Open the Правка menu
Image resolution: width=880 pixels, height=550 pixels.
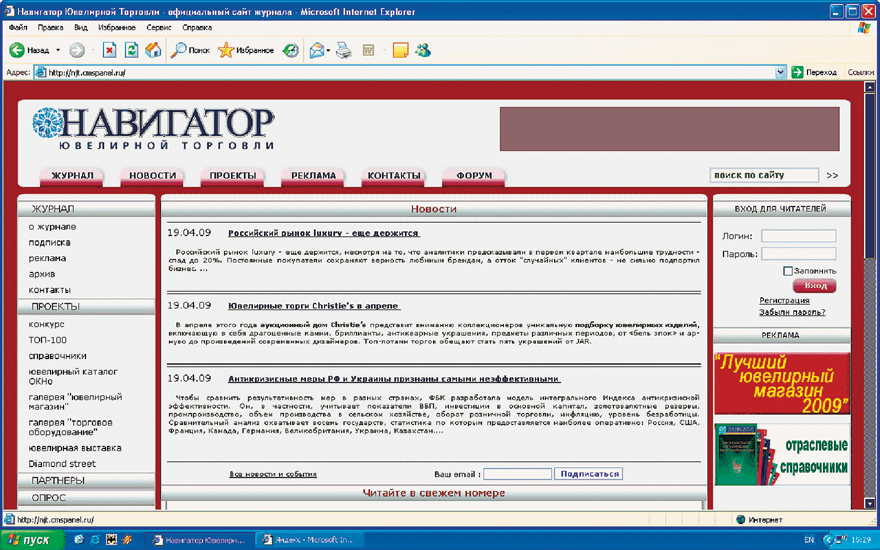[51, 27]
